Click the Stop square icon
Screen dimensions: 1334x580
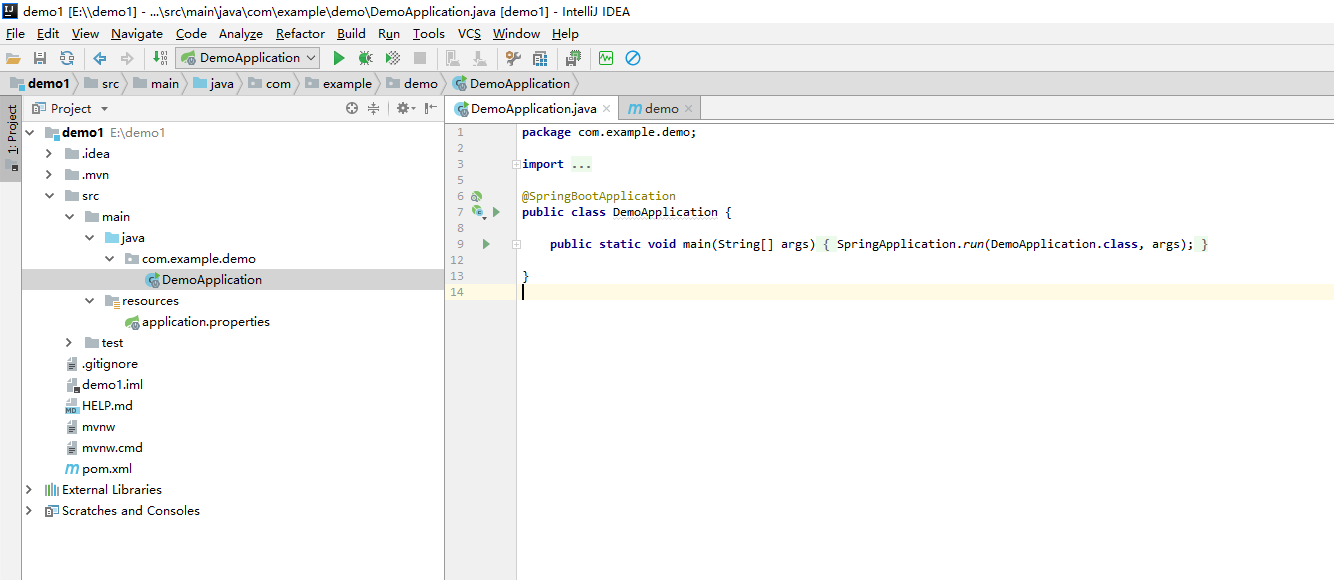(x=420, y=59)
